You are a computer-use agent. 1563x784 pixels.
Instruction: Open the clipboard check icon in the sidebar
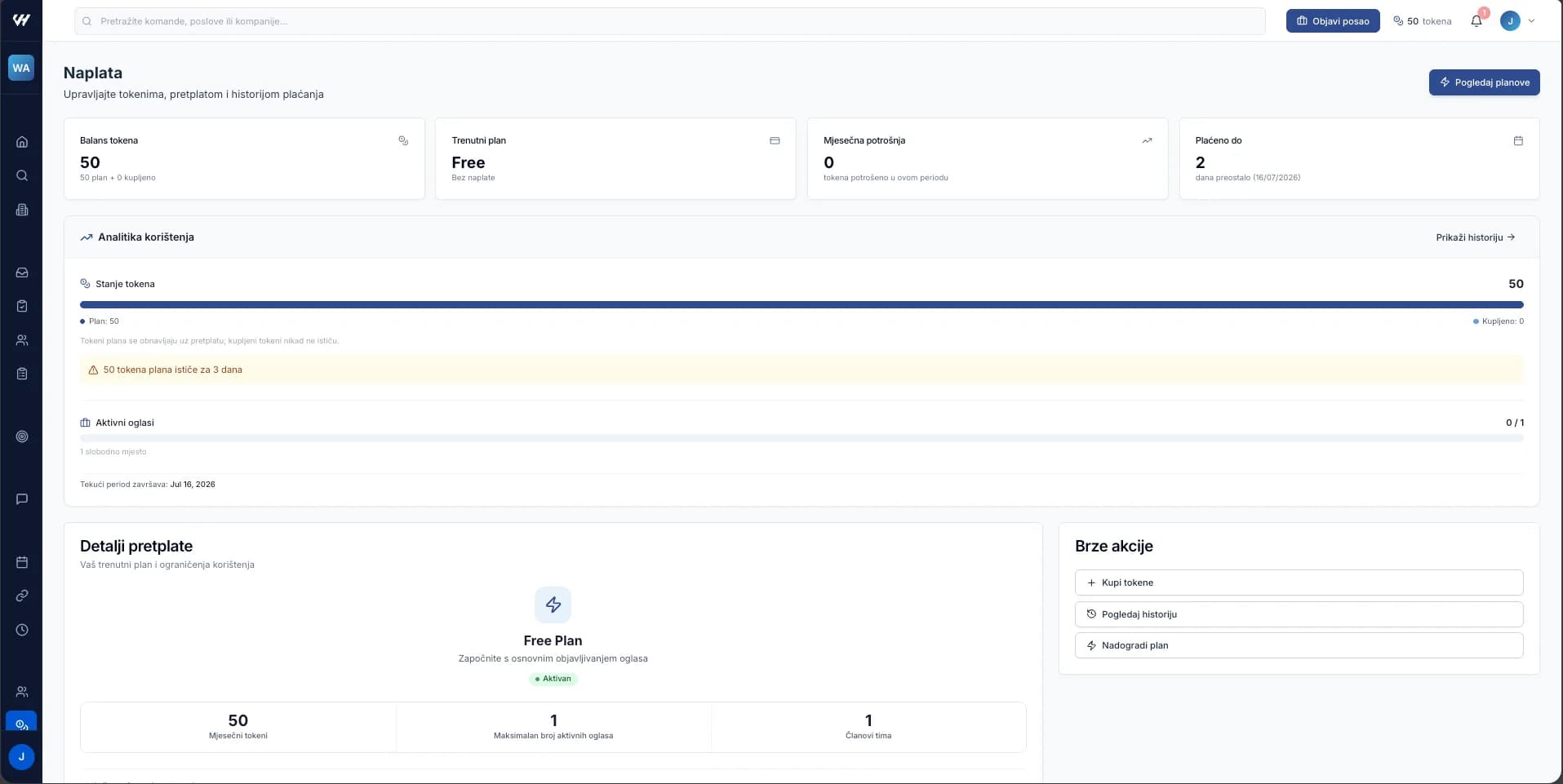[22, 306]
